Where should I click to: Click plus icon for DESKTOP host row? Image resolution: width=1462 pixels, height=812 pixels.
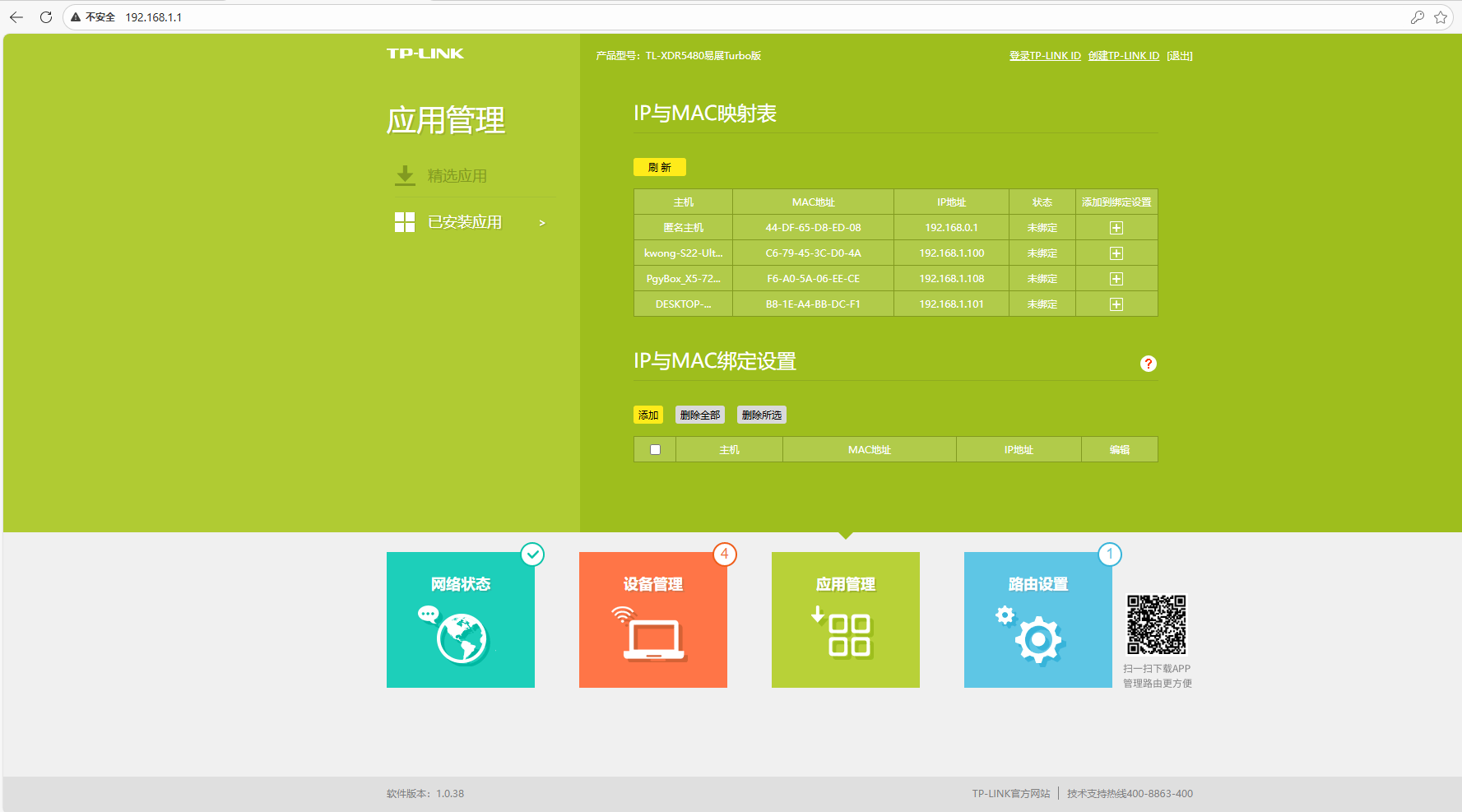1116,304
